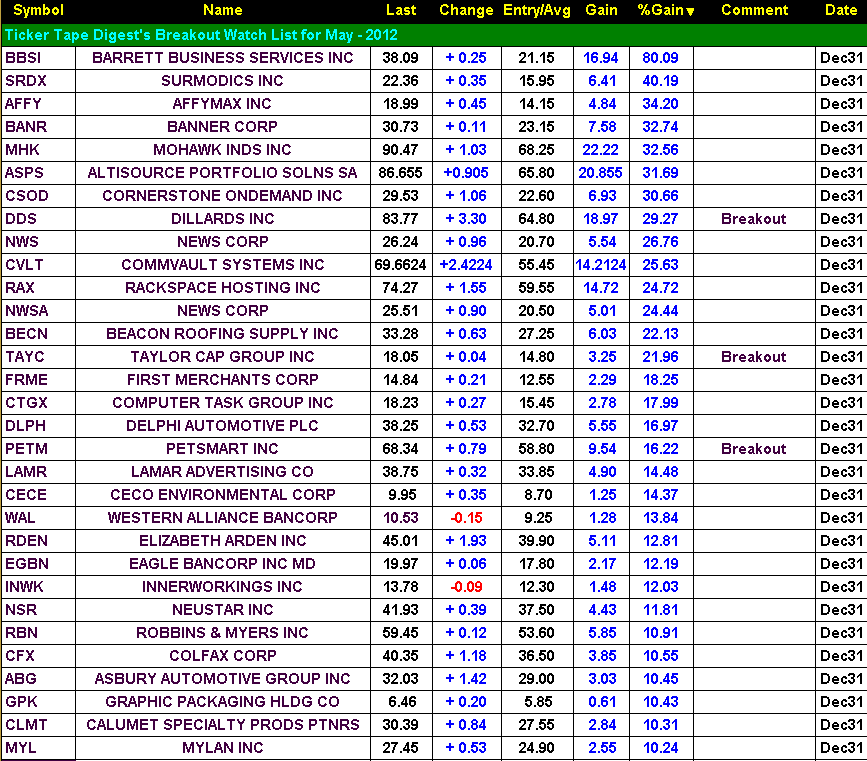Select CECO ENVIRONMENTAL CORP name

coord(222,494)
